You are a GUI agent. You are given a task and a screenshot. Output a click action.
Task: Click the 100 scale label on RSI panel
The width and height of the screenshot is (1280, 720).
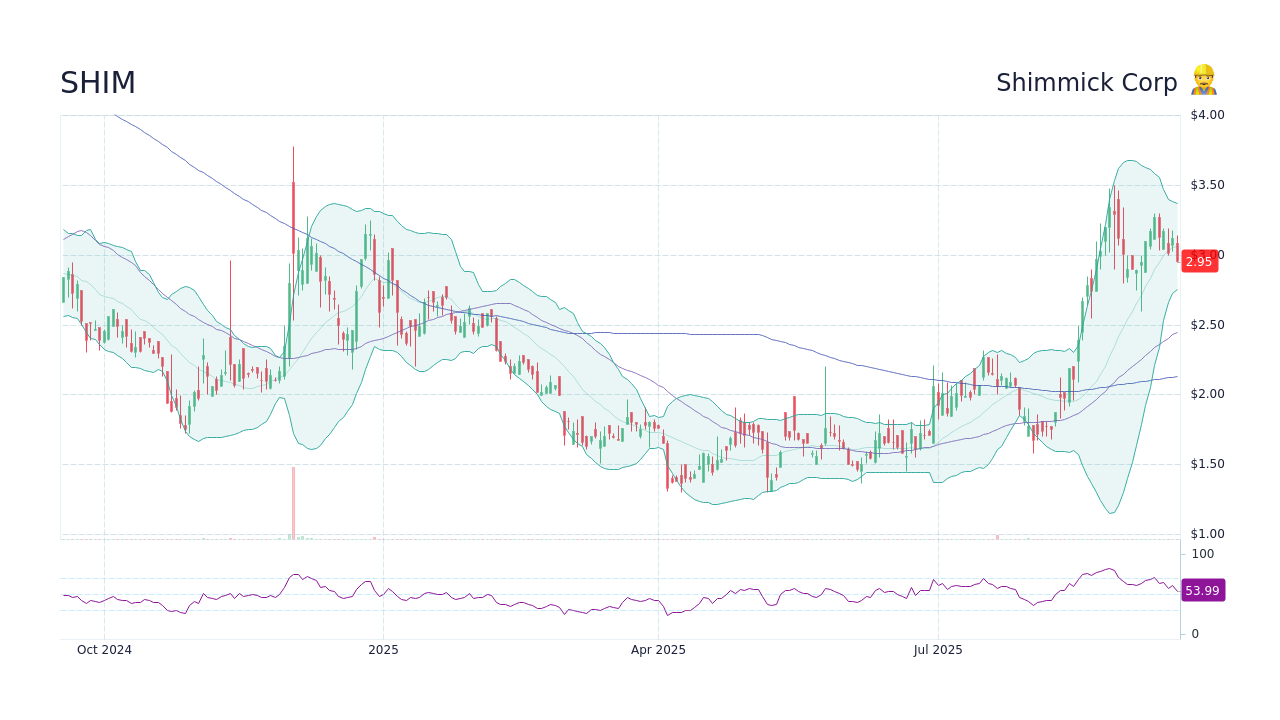1201,554
